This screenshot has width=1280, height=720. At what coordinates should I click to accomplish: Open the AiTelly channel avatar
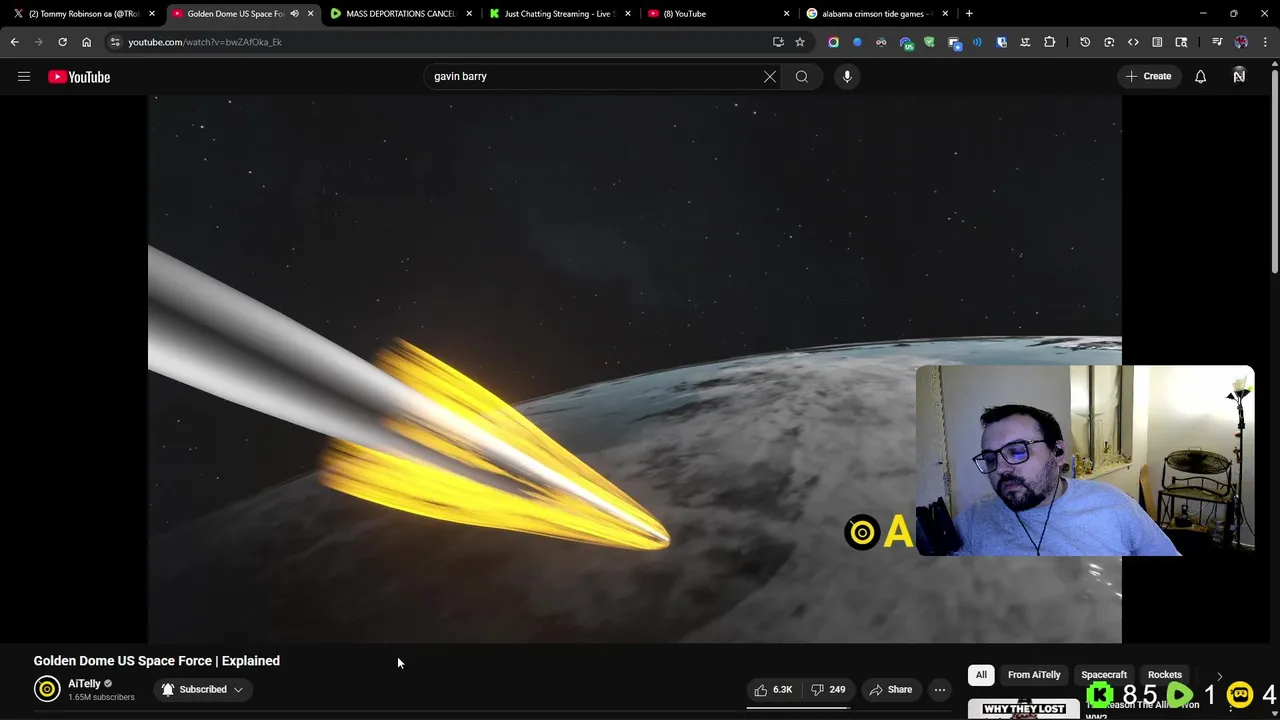pyautogui.click(x=47, y=689)
